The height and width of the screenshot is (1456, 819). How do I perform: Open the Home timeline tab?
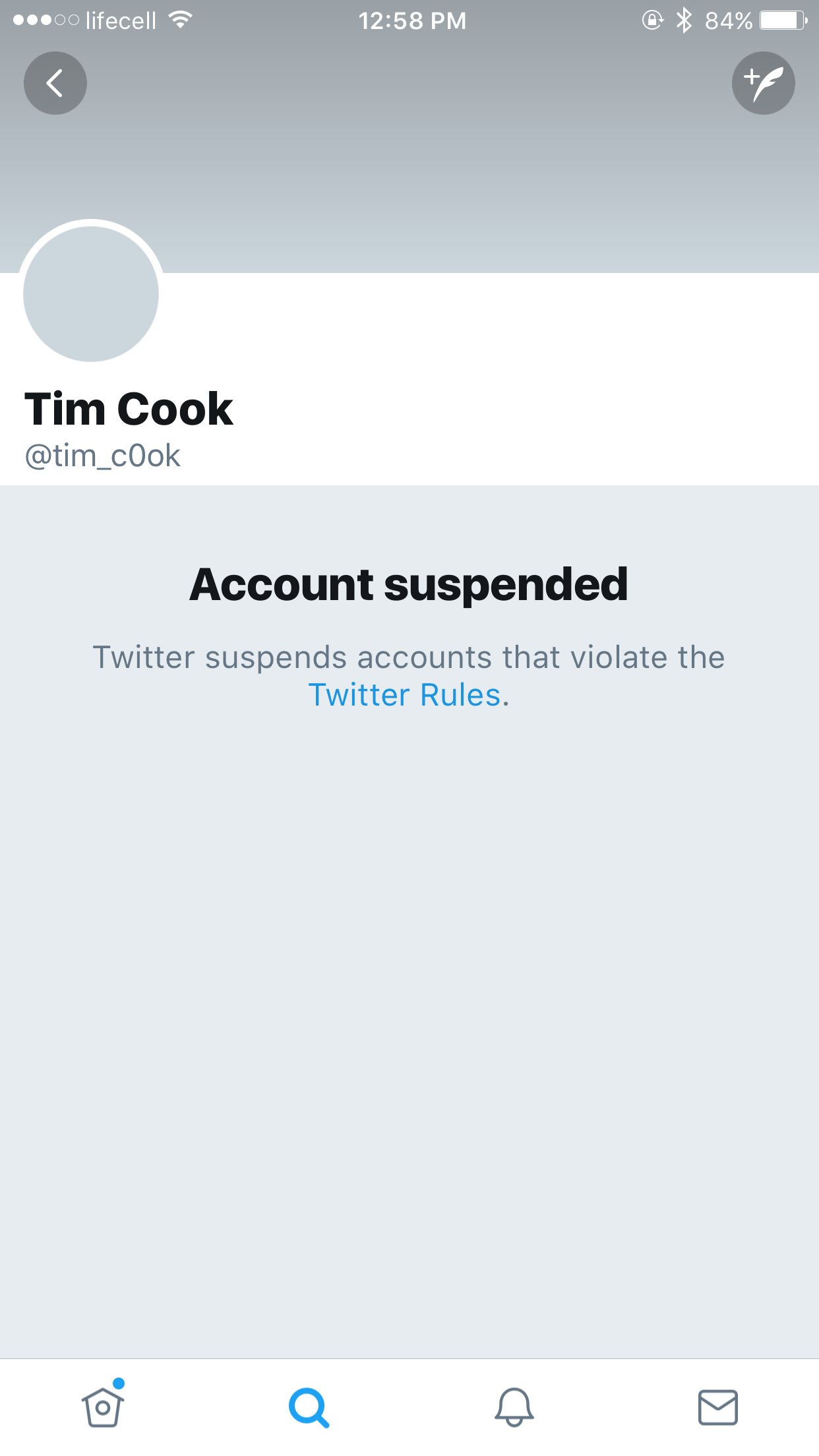(103, 1407)
